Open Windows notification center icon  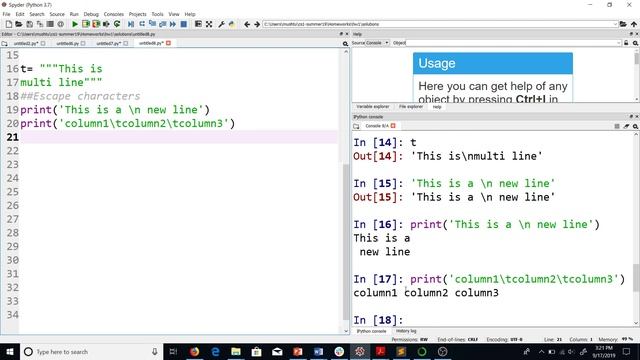(x=627, y=351)
